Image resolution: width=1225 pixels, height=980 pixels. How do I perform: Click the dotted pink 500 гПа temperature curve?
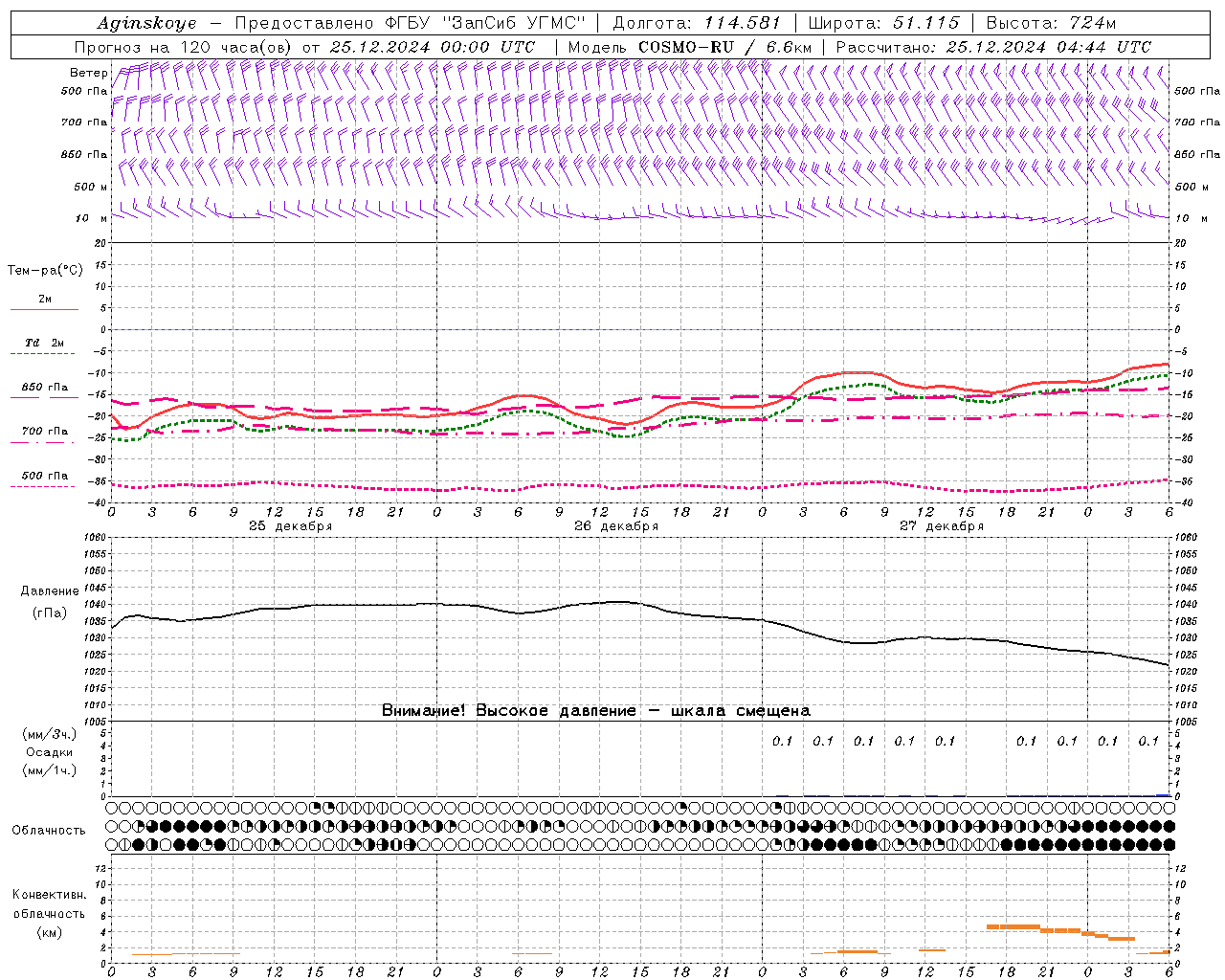click(x=639, y=486)
